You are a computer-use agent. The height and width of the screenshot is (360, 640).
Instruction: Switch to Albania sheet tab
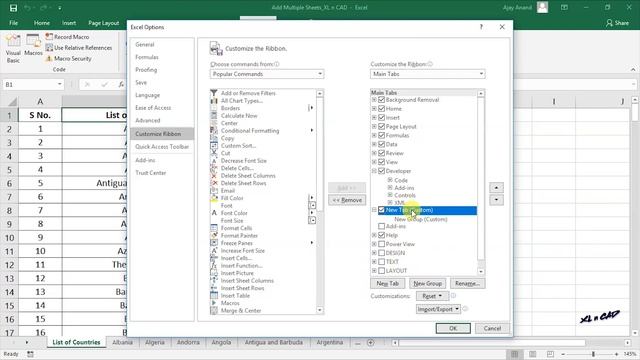click(x=122, y=342)
